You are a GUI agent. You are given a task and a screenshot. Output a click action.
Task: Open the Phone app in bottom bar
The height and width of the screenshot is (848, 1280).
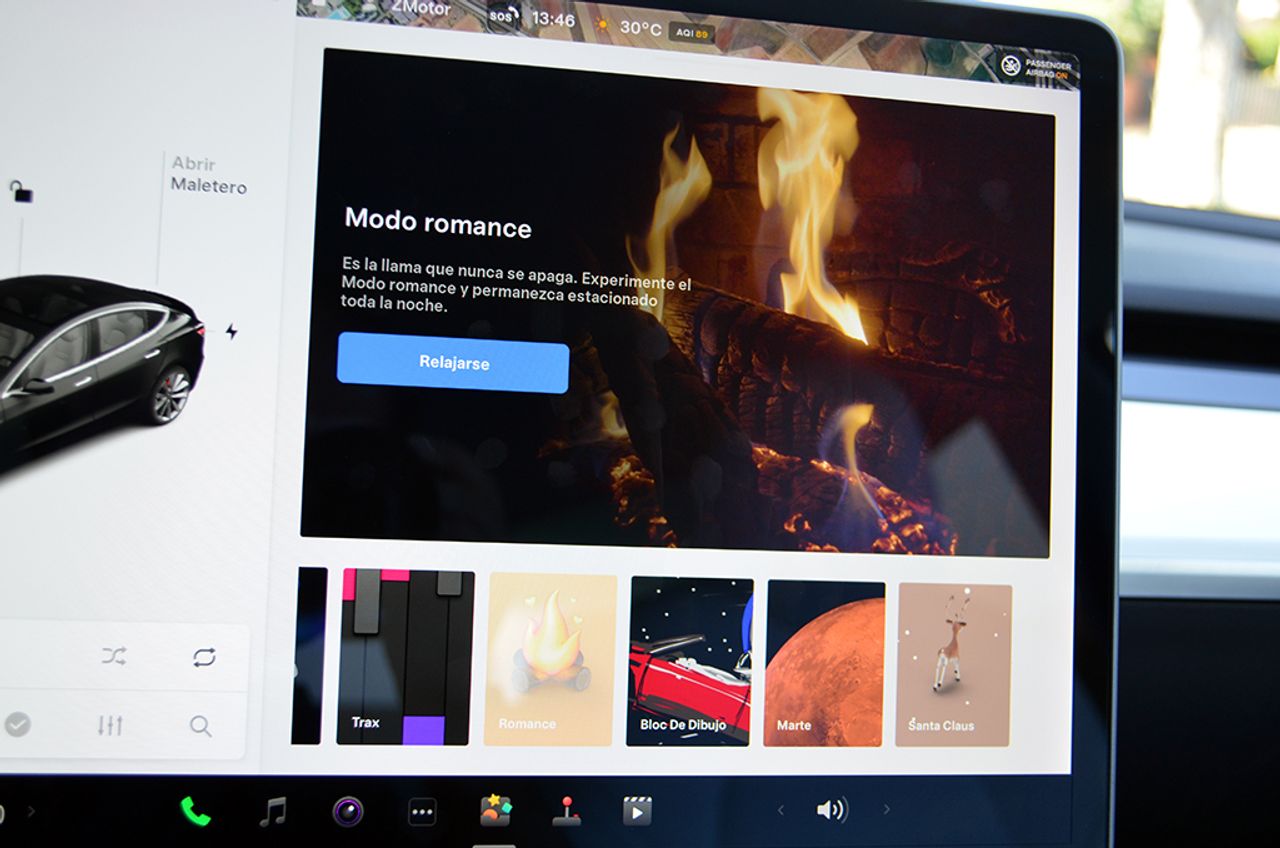point(195,811)
